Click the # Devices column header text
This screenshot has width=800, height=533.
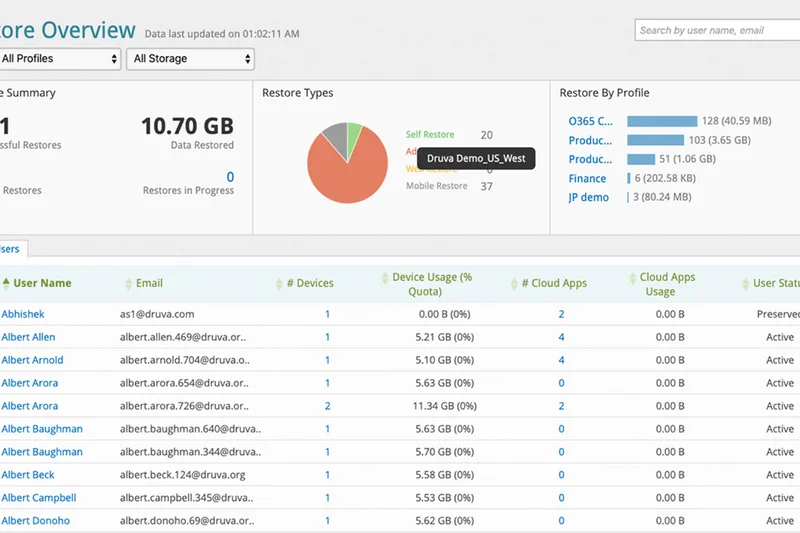310,283
